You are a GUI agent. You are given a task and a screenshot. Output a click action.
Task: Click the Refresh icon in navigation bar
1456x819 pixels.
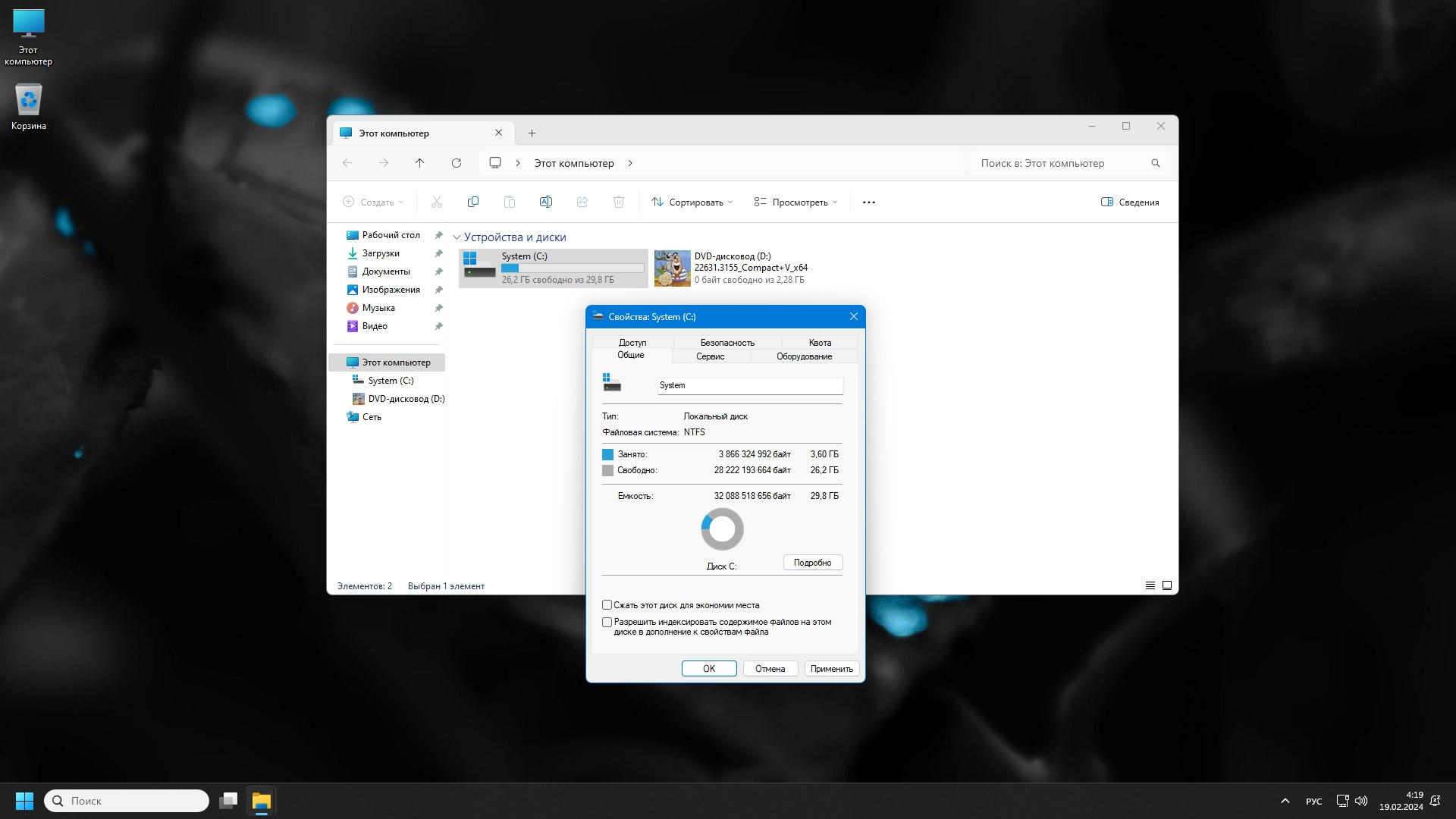(x=456, y=163)
